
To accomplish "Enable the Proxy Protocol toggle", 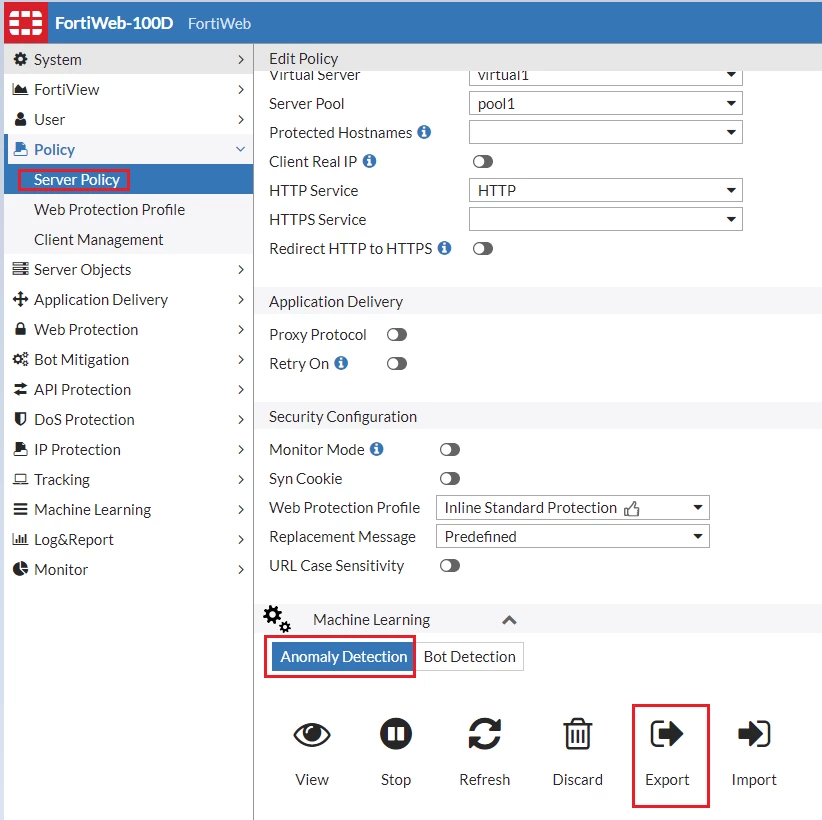I will click(397, 335).
